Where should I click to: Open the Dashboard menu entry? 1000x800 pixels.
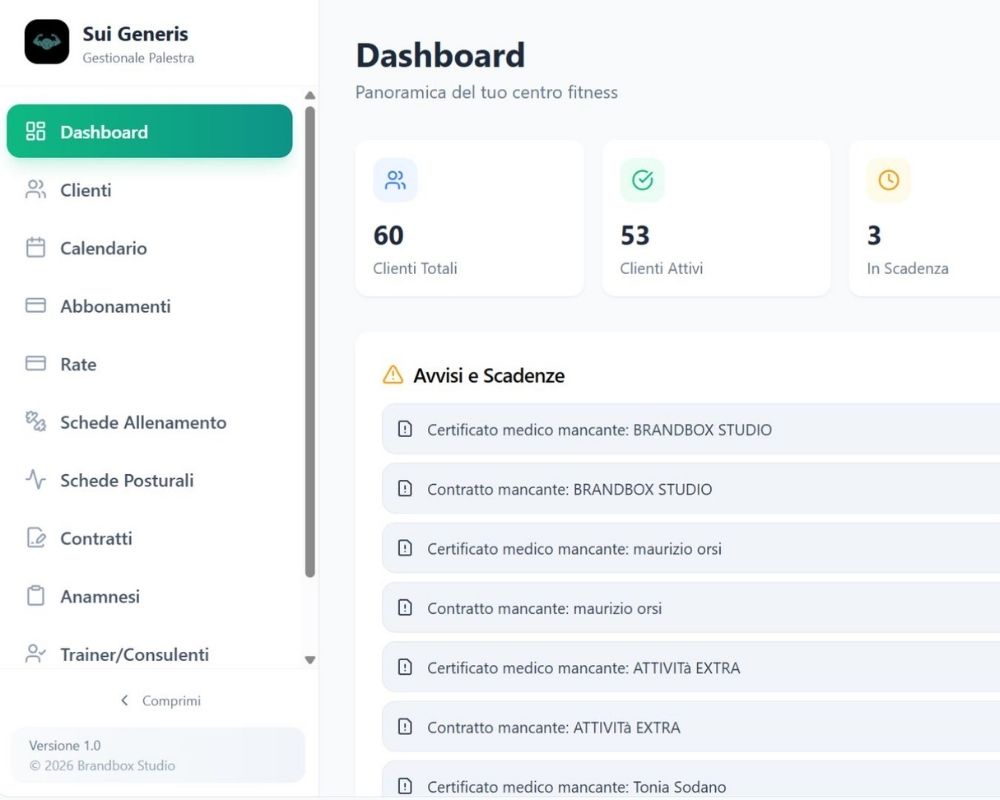(149, 131)
